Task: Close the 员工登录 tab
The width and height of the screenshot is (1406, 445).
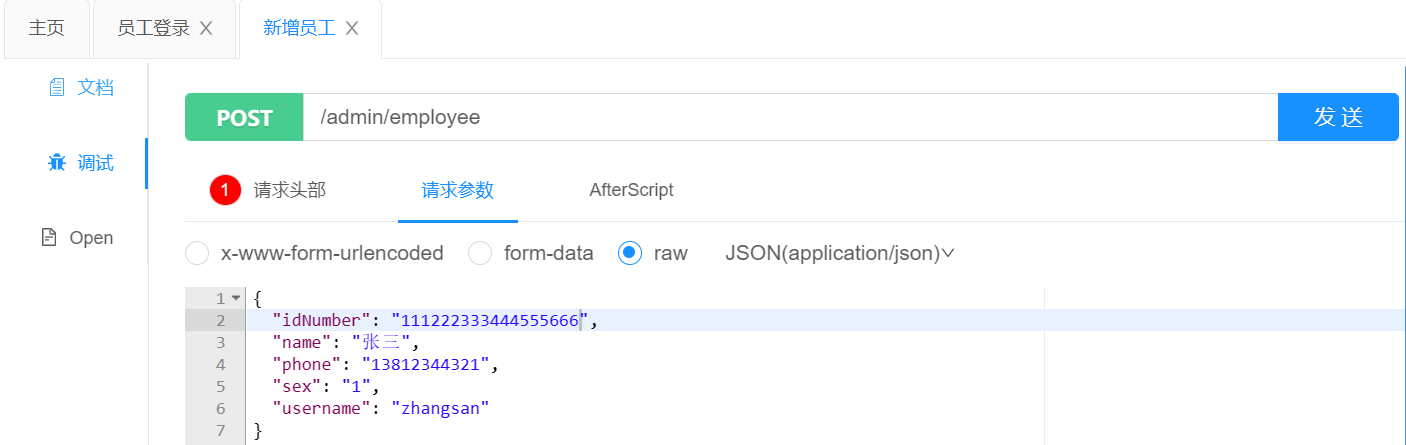Action: [206, 28]
